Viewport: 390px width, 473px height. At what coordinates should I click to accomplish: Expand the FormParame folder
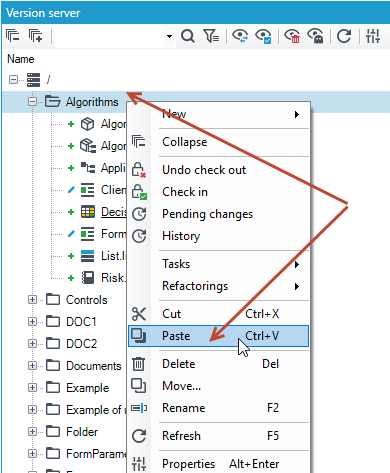click(x=32, y=454)
